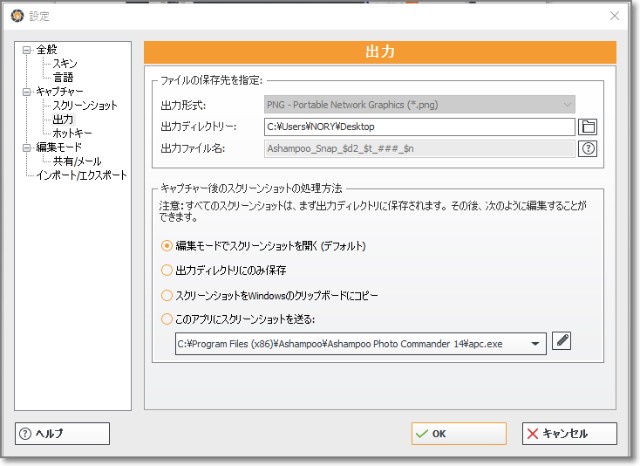Viewport: 640px width, 466px height.
Task: Choose スクリーンショットをWindowsのクリップボードにコピー option
Action: 167,295
